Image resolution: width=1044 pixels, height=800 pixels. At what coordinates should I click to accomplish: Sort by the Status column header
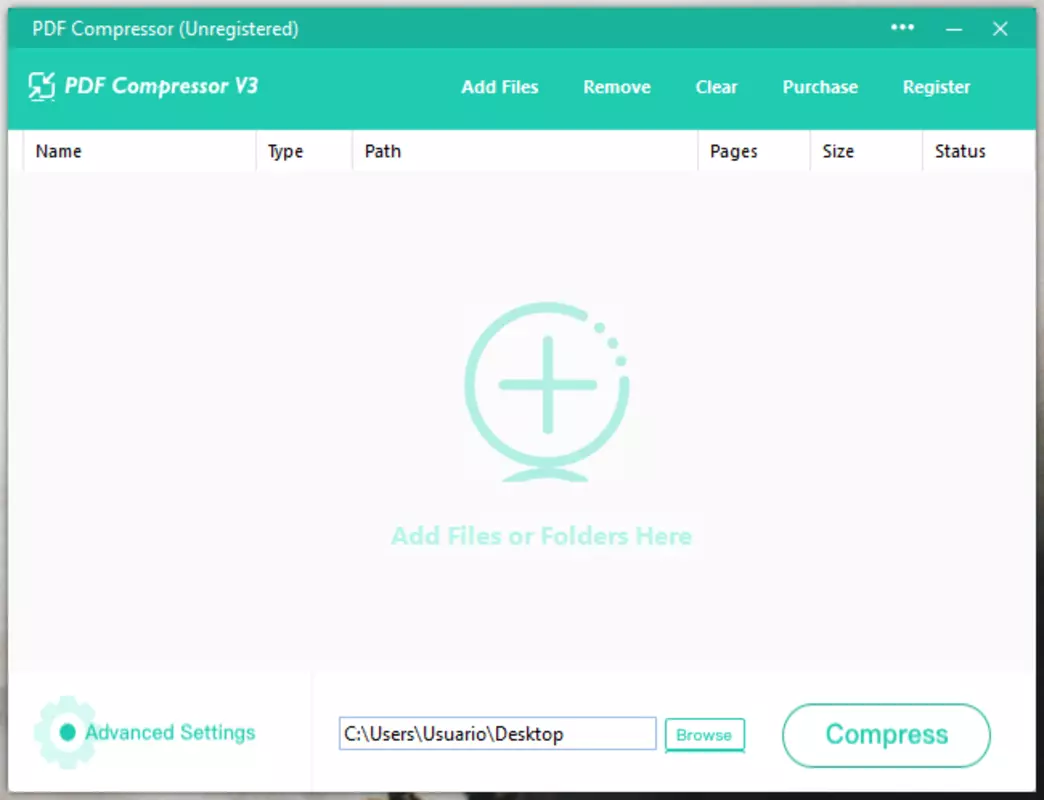(x=979, y=151)
